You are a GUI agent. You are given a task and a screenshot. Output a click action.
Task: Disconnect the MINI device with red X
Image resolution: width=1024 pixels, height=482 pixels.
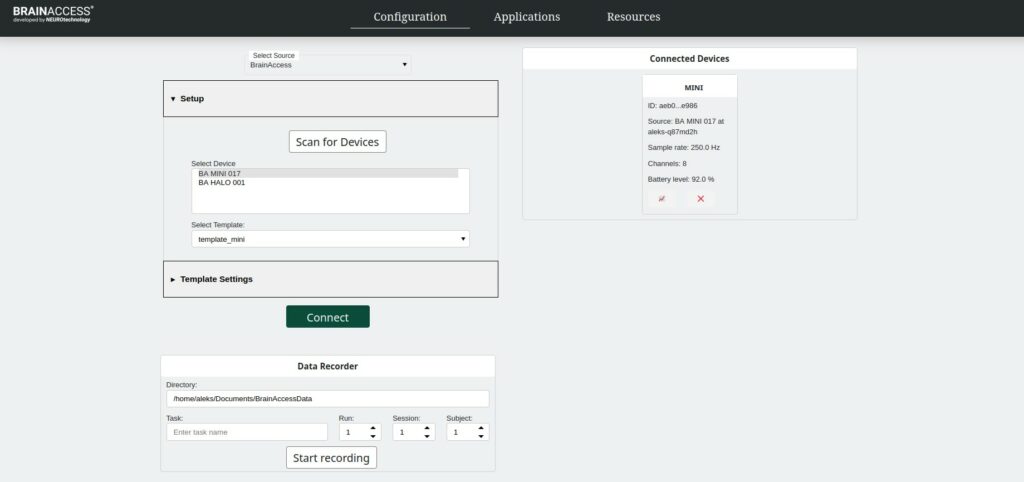pyautogui.click(x=701, y=199)
